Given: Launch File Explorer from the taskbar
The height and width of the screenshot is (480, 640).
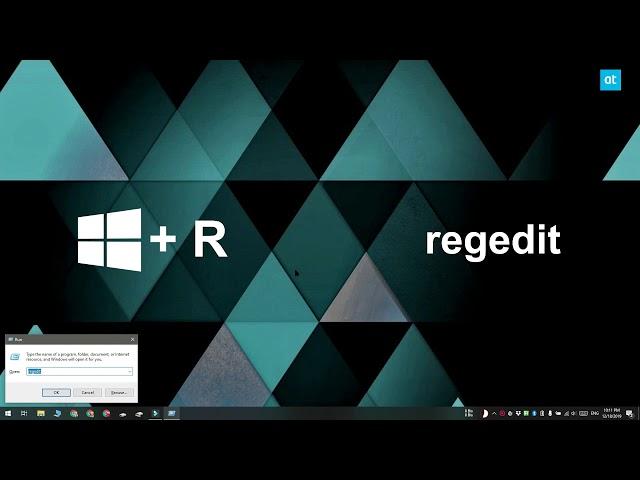Looking at the screenshot, I should [x=41, y=413].
